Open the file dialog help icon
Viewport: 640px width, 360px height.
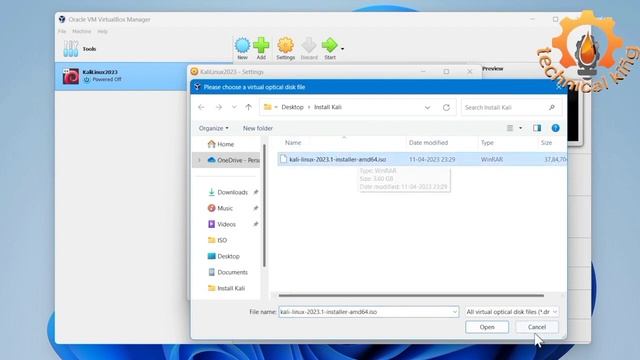(x=556, y=128)
